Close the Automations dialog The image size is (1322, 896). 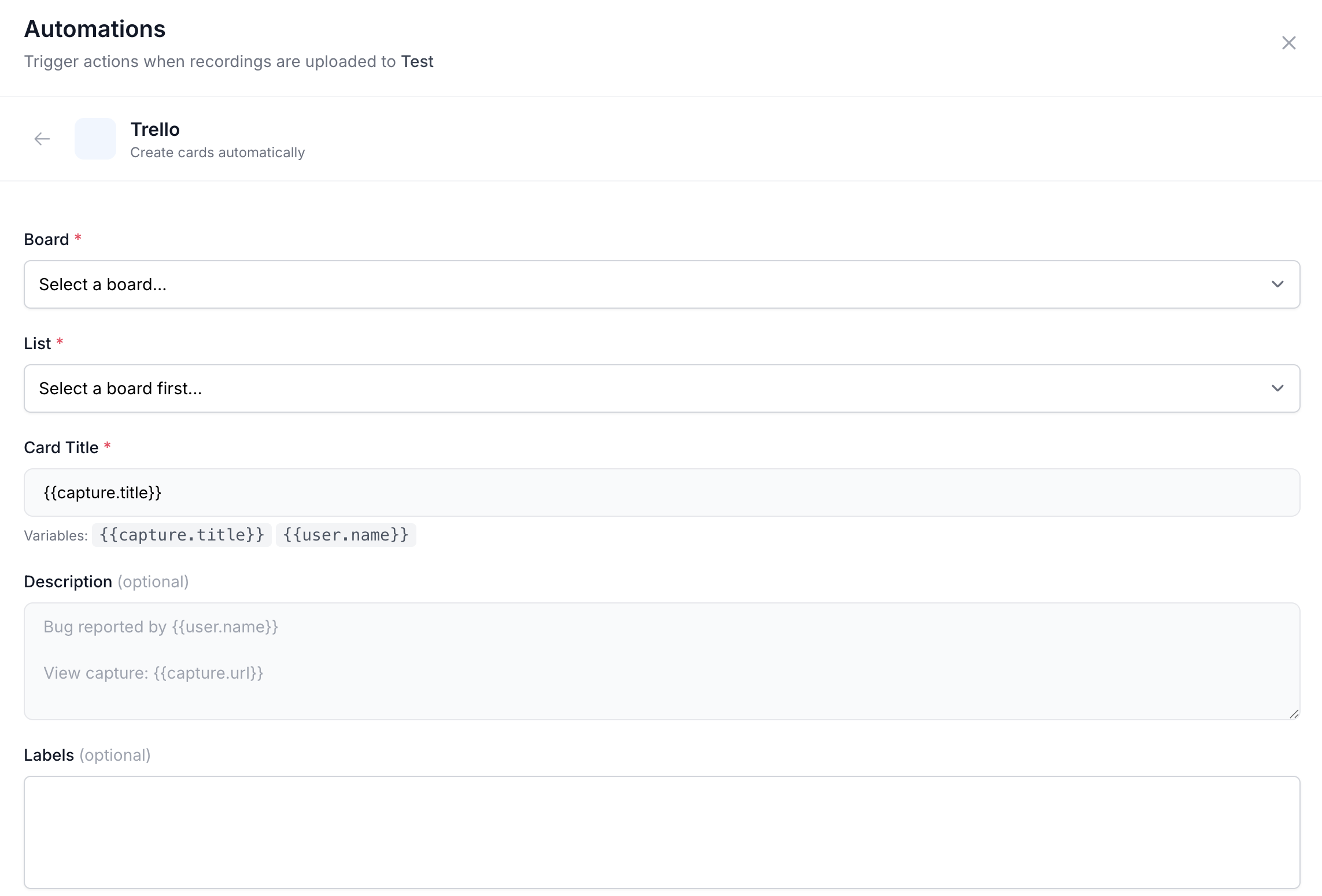pos(1288,43)
